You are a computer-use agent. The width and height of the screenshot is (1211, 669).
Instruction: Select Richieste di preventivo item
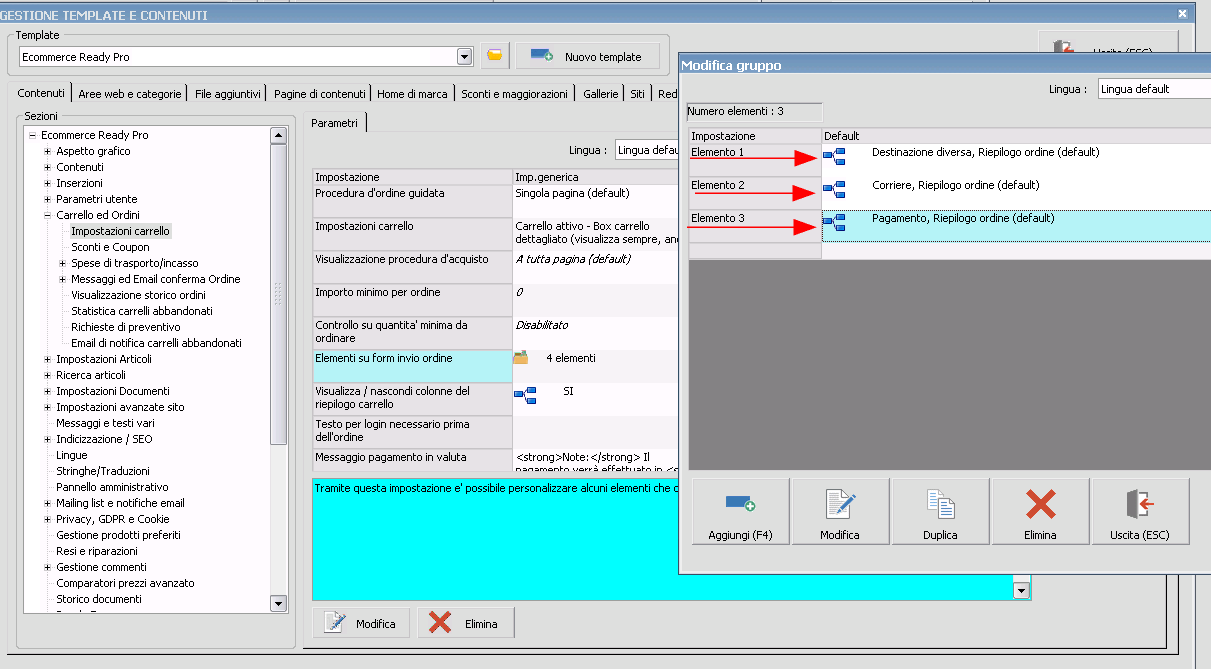[x=126, y=327]
